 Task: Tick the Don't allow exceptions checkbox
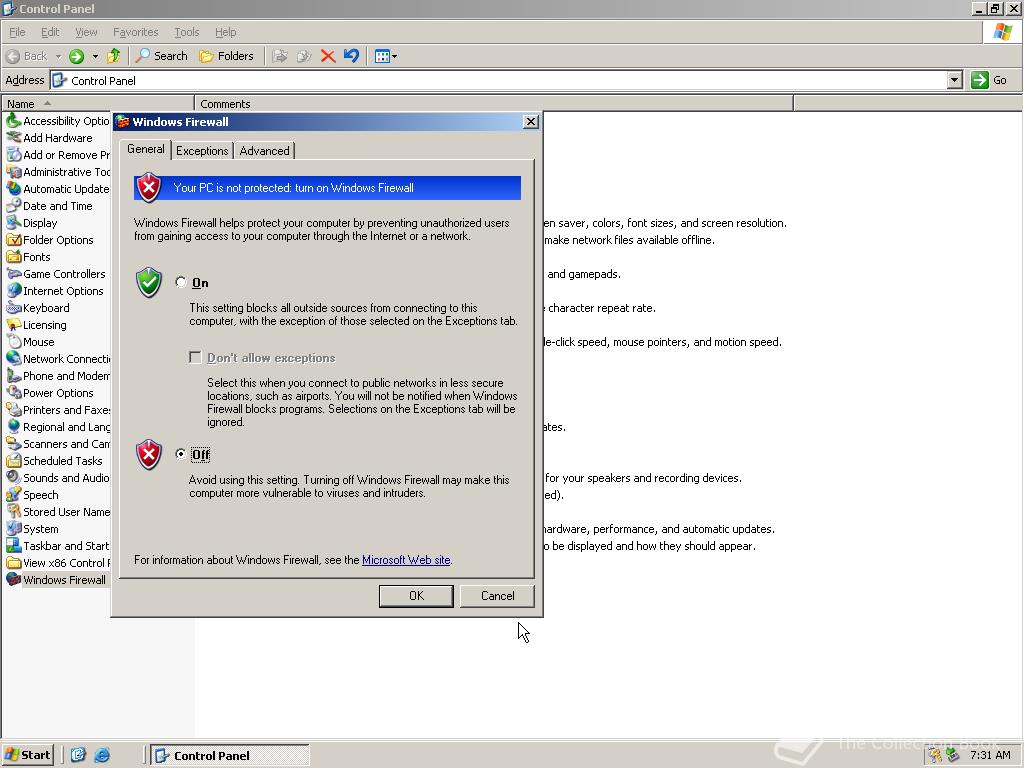pos(195,357)
